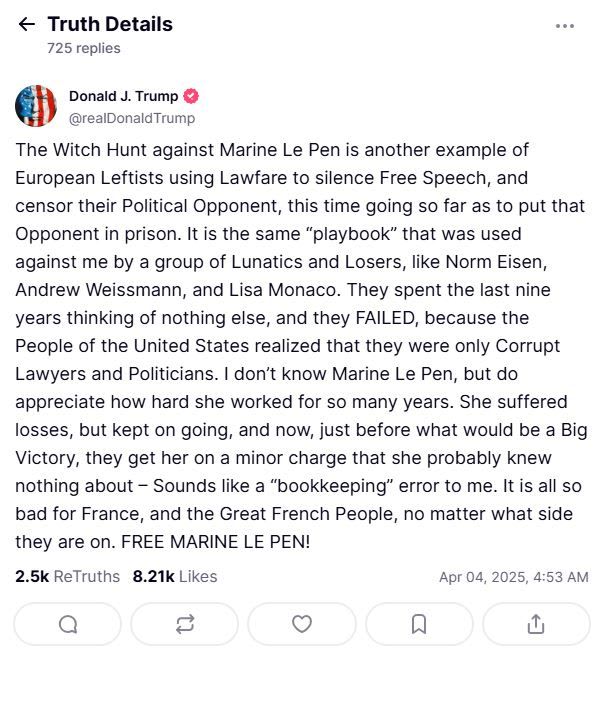The image size is (602, 722).
Task: Click the 725 replies count
Action: [x=83, y=47]
